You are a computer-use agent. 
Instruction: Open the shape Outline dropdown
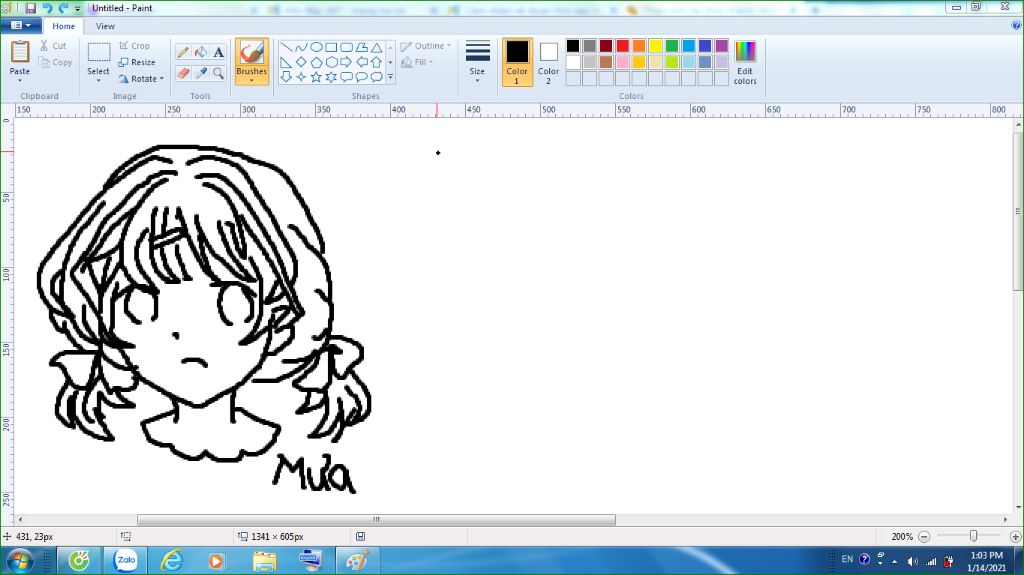(x=425, y=46)
